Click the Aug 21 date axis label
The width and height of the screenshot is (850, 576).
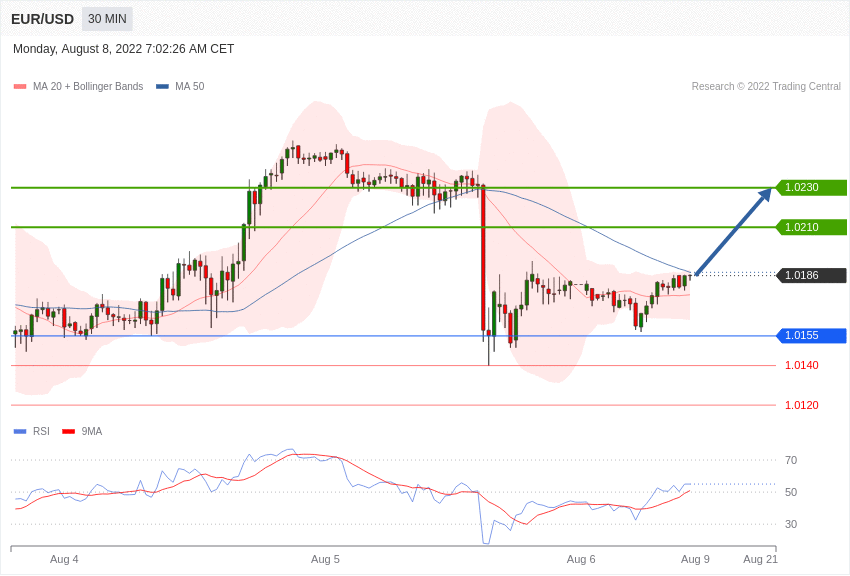(761, 560)
